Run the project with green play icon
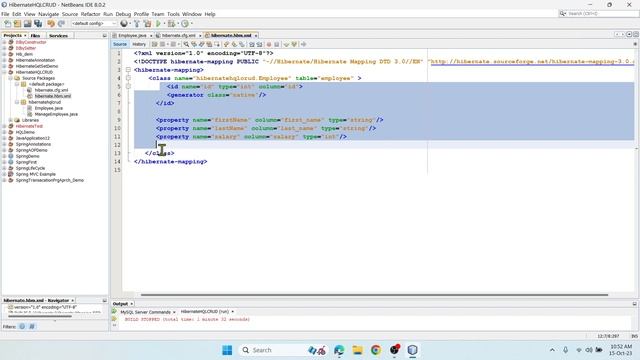 (158, 24)
